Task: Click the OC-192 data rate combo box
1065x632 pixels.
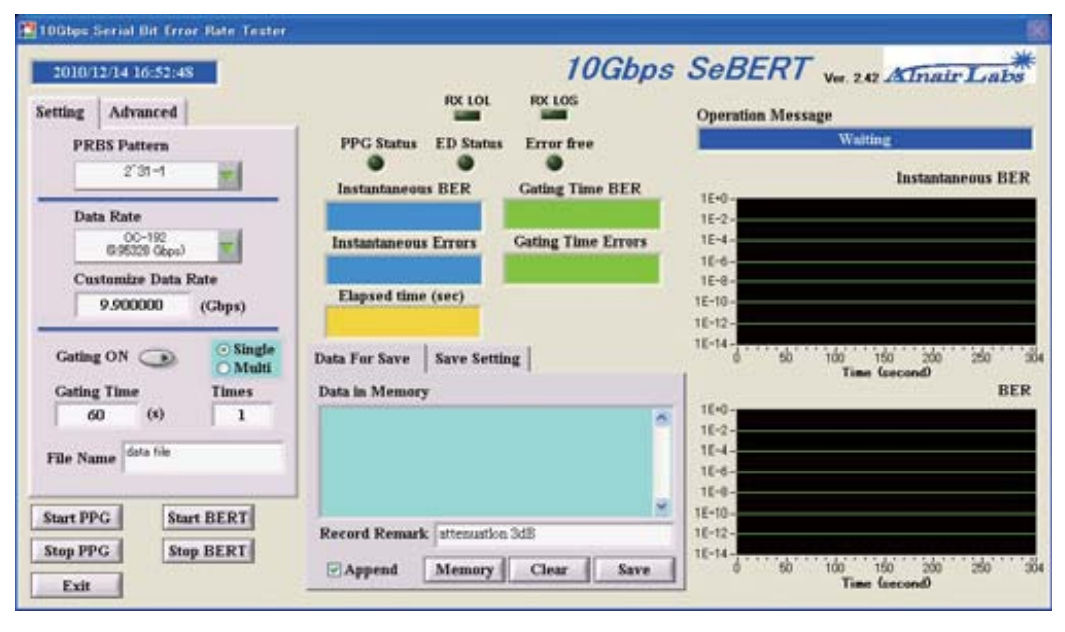Action: point(157,246)
